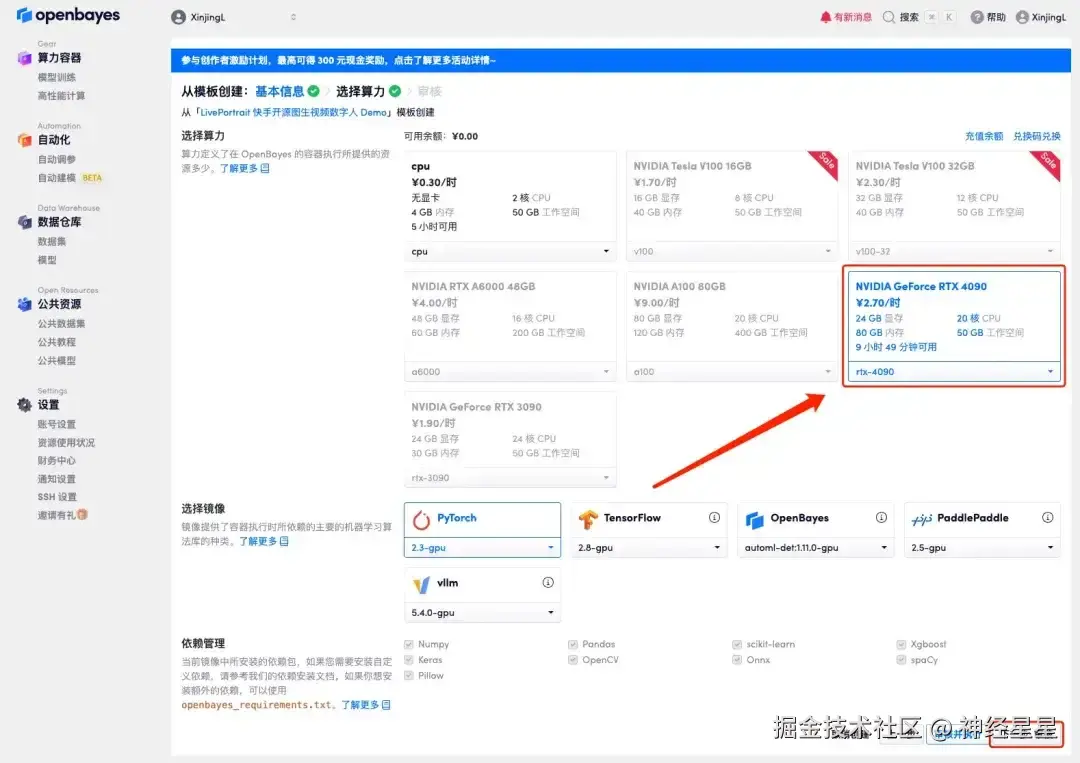Toggle the Onnx checkbox
The image size is (1080, 763).
click(x=737, y=660)
